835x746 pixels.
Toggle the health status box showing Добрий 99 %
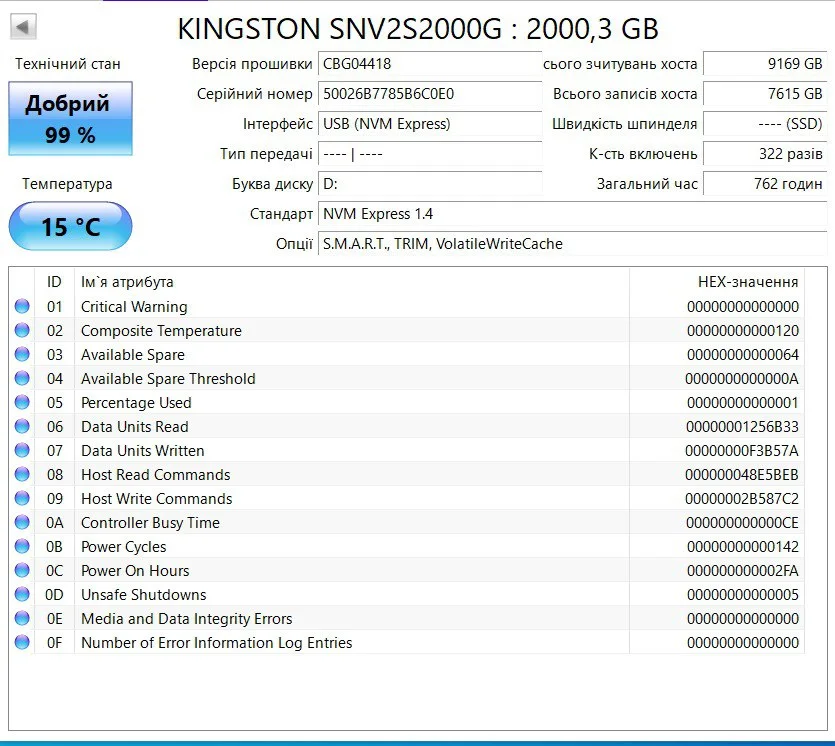coord(70,117)
